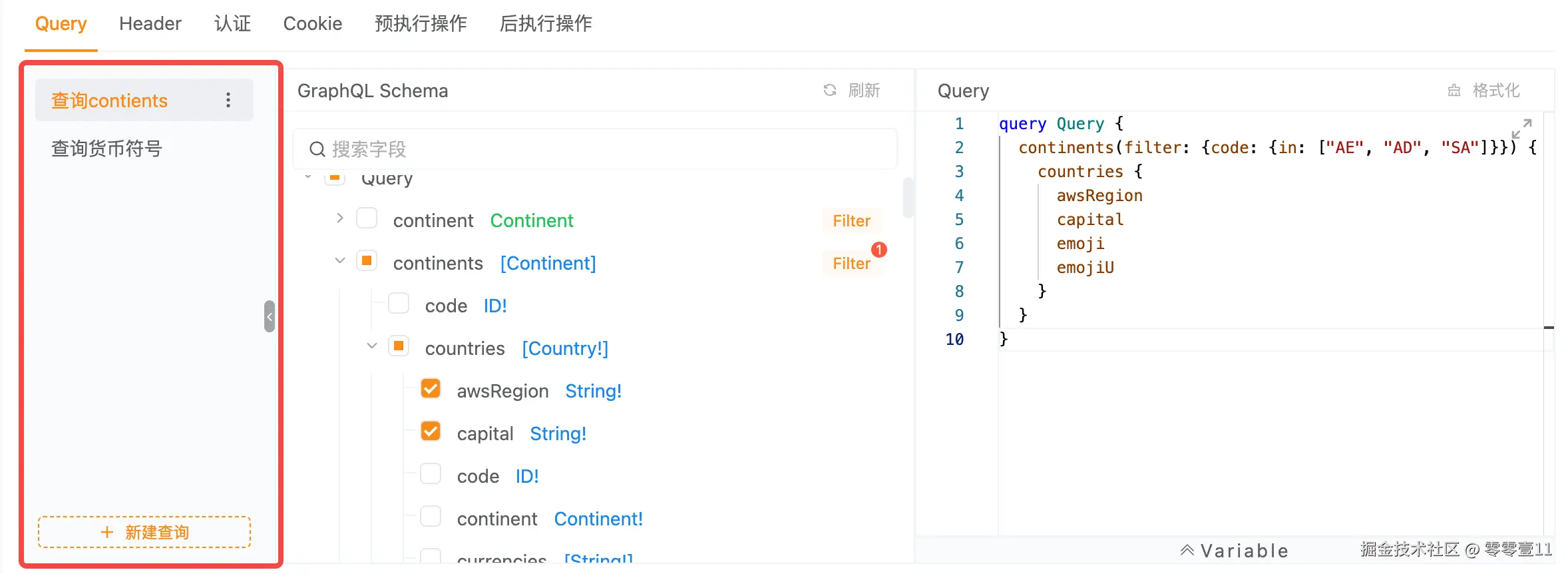This screenshot has width=1568, height=574.
Task: Click the search magnifier icon
Action: (x=317, y=149)
